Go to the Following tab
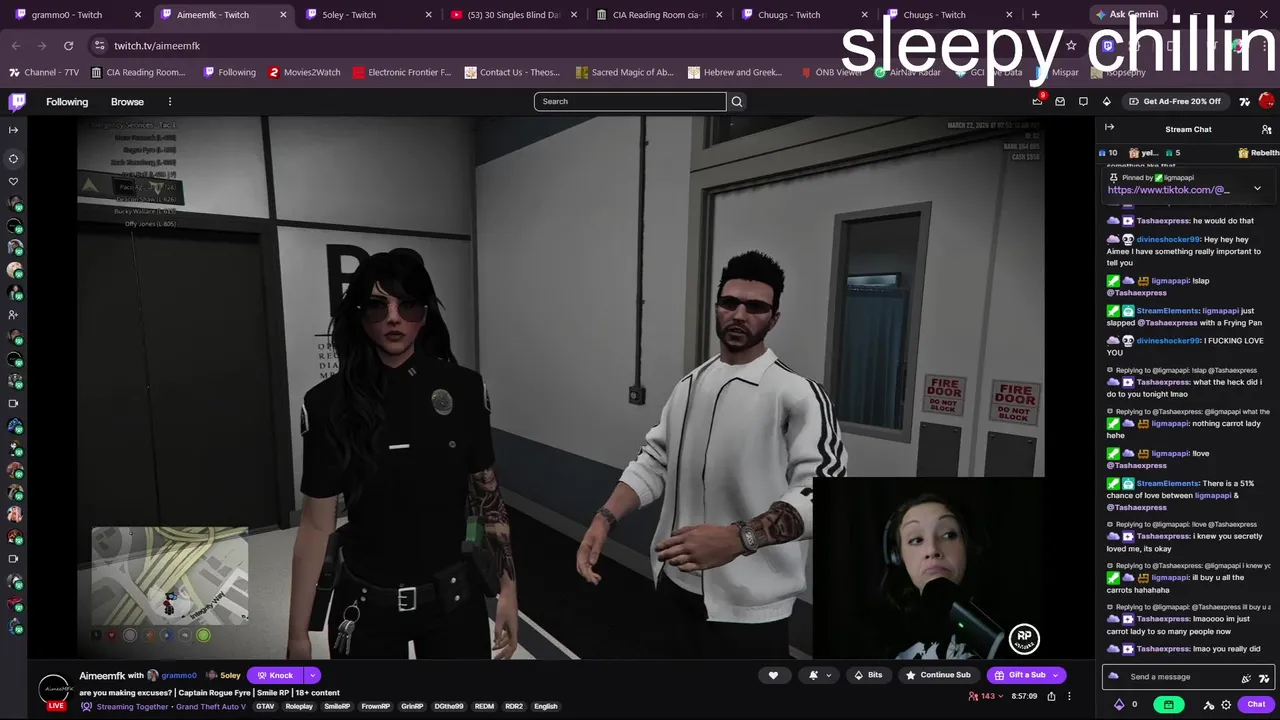This screenshot has width=1280, height=720. coord(67,101)
